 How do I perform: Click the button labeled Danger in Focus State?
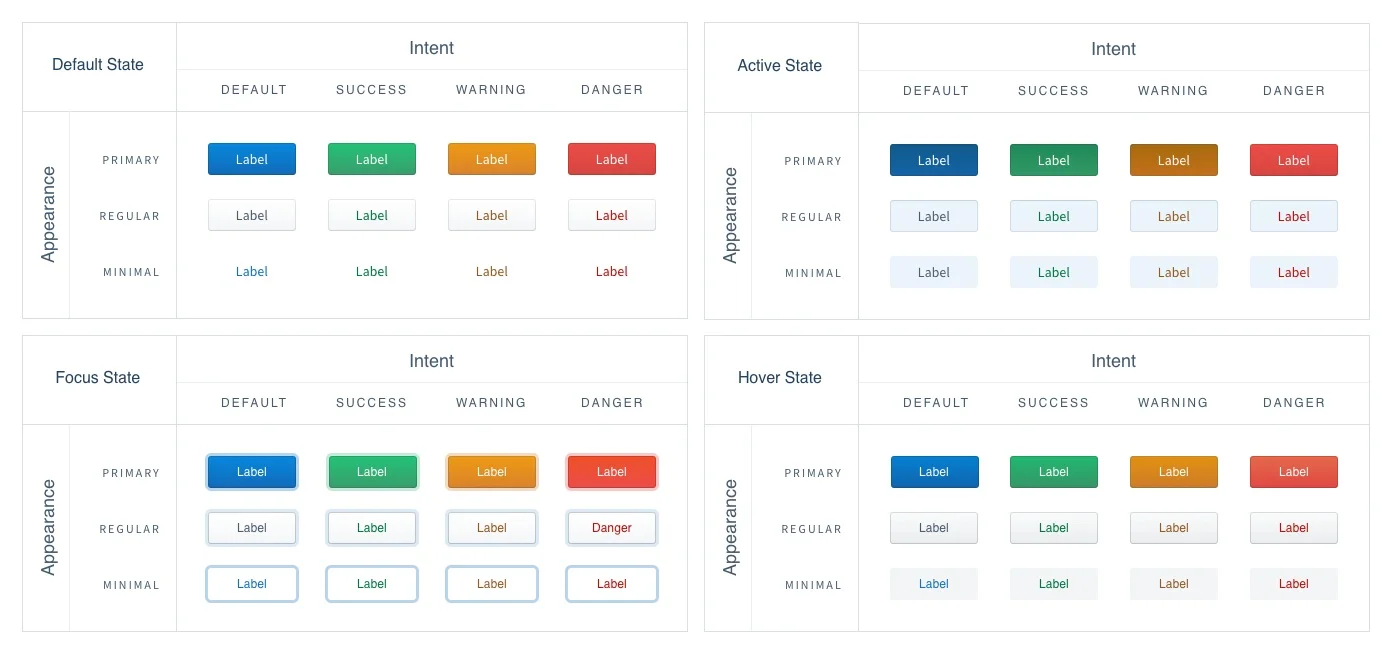pyautogui.click(x=612, y=528)
